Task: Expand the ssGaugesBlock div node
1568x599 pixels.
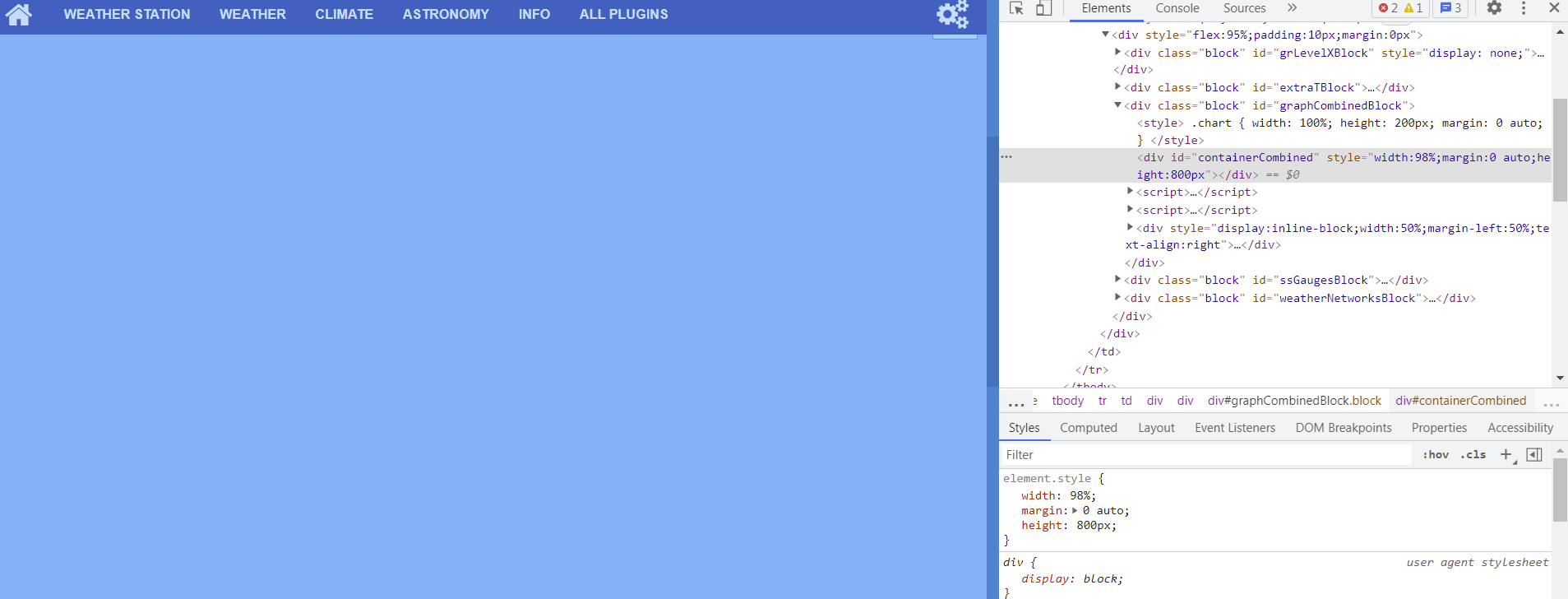Action: point(1117,279)
